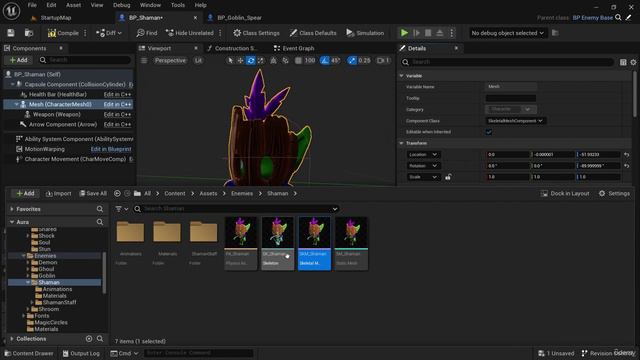This screenshot has height=360, width=640.
Task: Open content filter options
Action: pyautogui.click(x=121, y=209)
